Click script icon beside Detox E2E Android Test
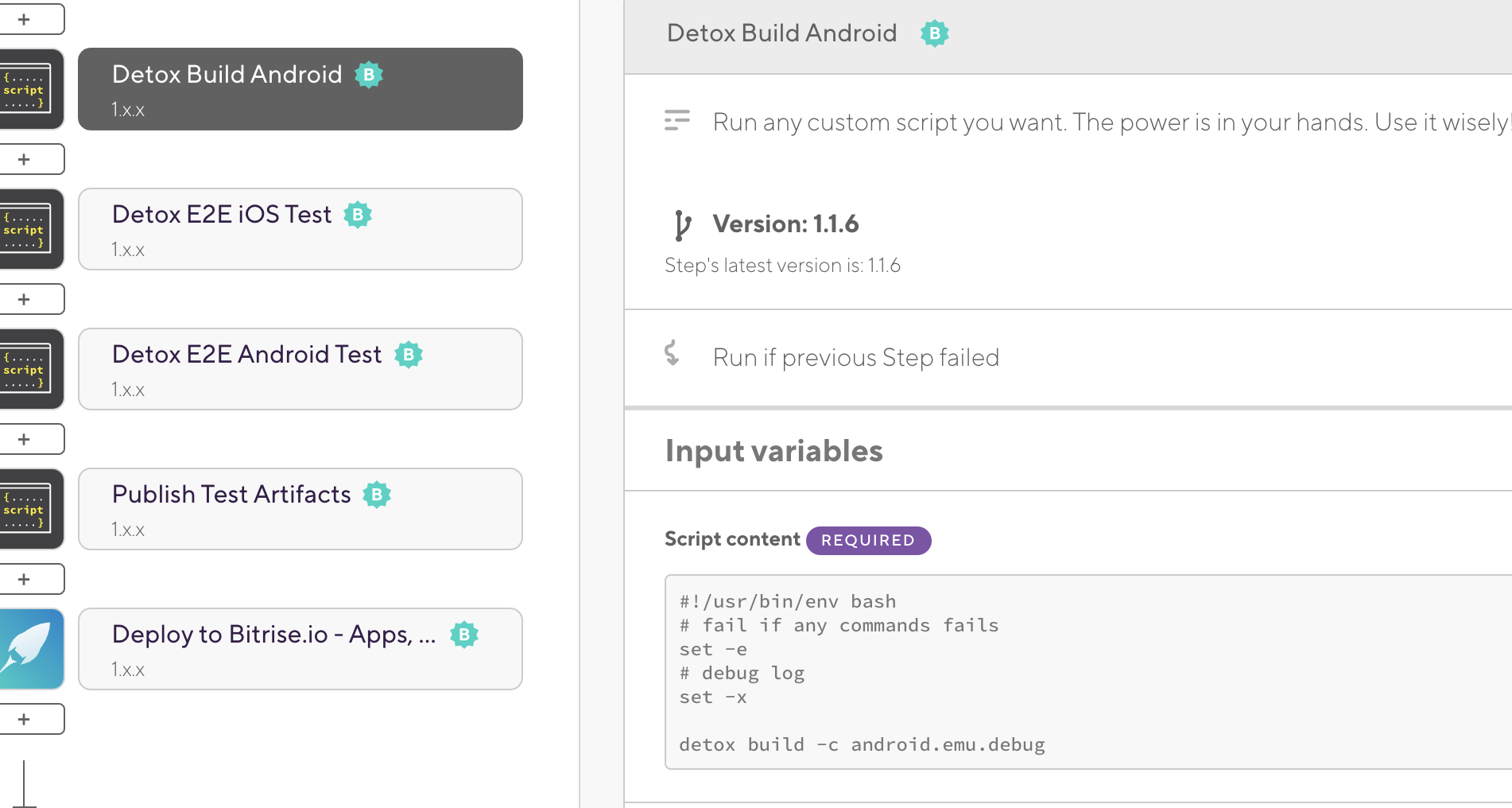Screen dimensions: 1512x808 click(x=30, y=369)
